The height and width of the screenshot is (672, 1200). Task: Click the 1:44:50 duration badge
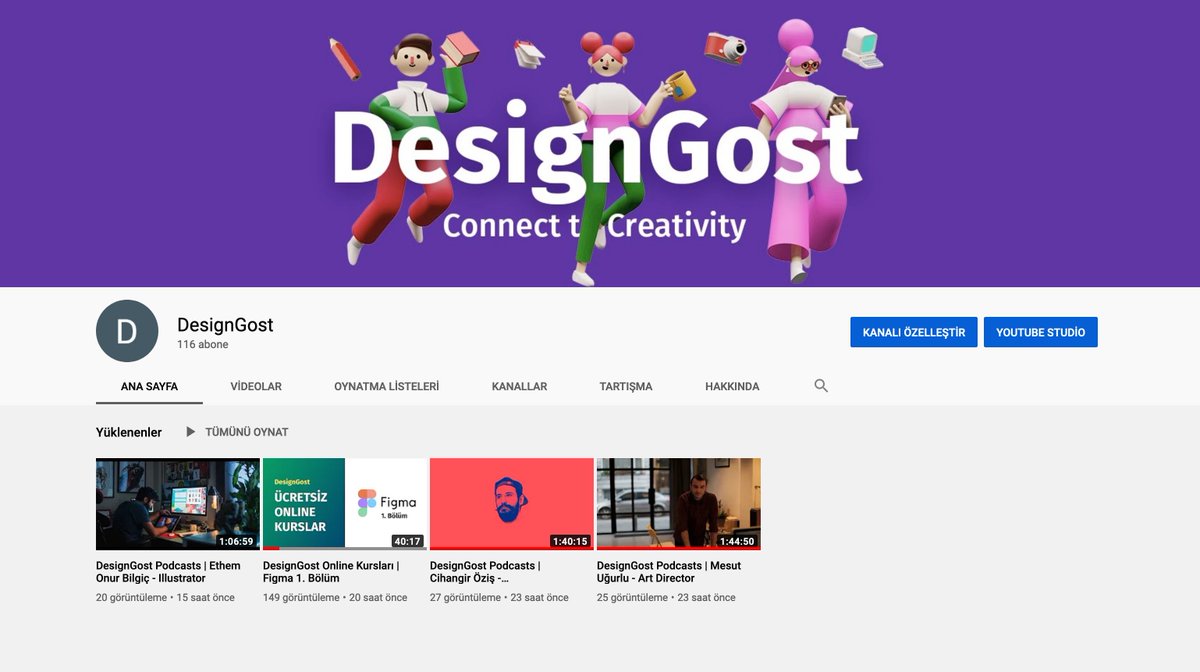[x=738, y=541]
